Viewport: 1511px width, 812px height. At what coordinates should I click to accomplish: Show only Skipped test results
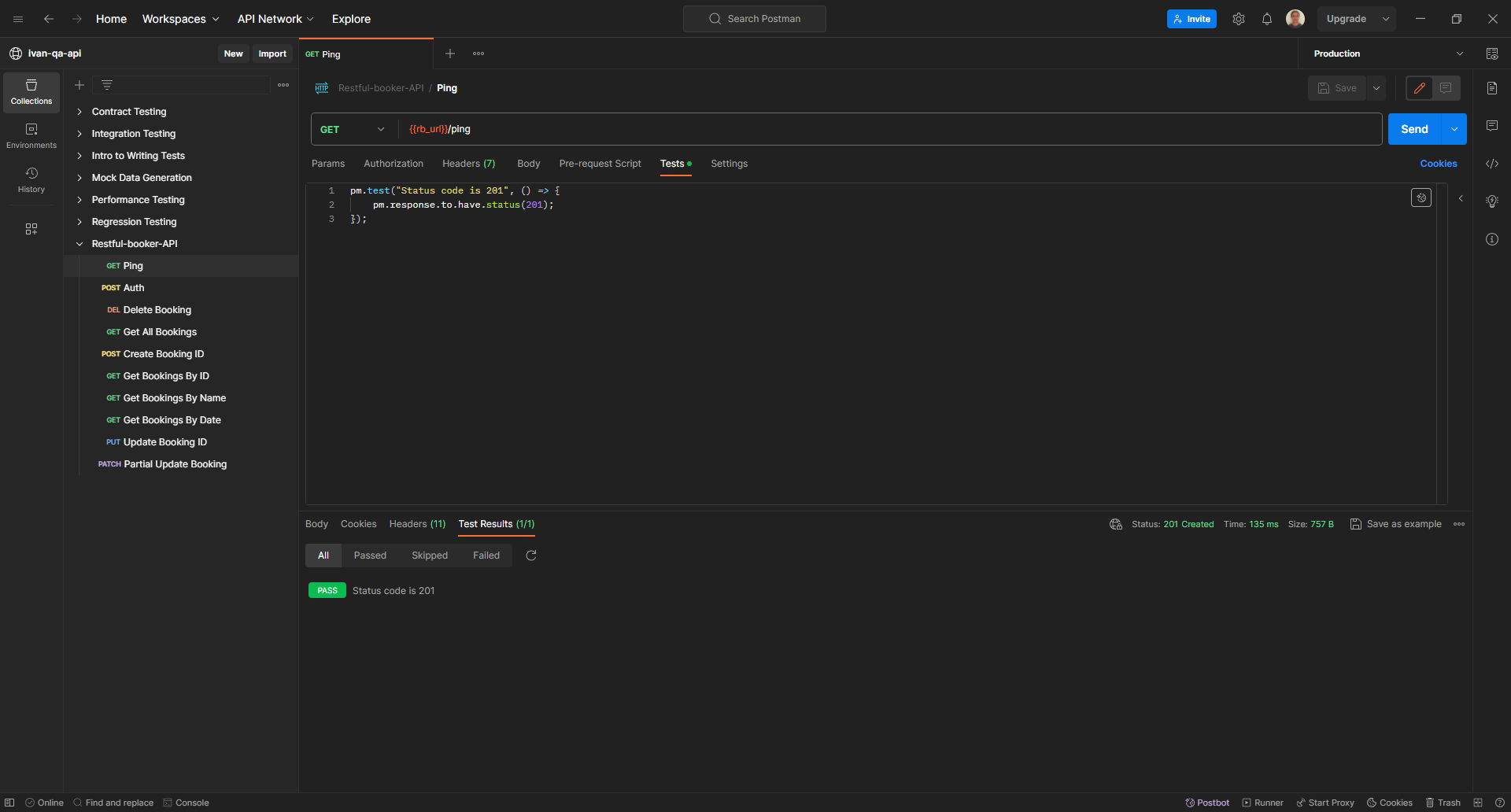coord(430,555)
